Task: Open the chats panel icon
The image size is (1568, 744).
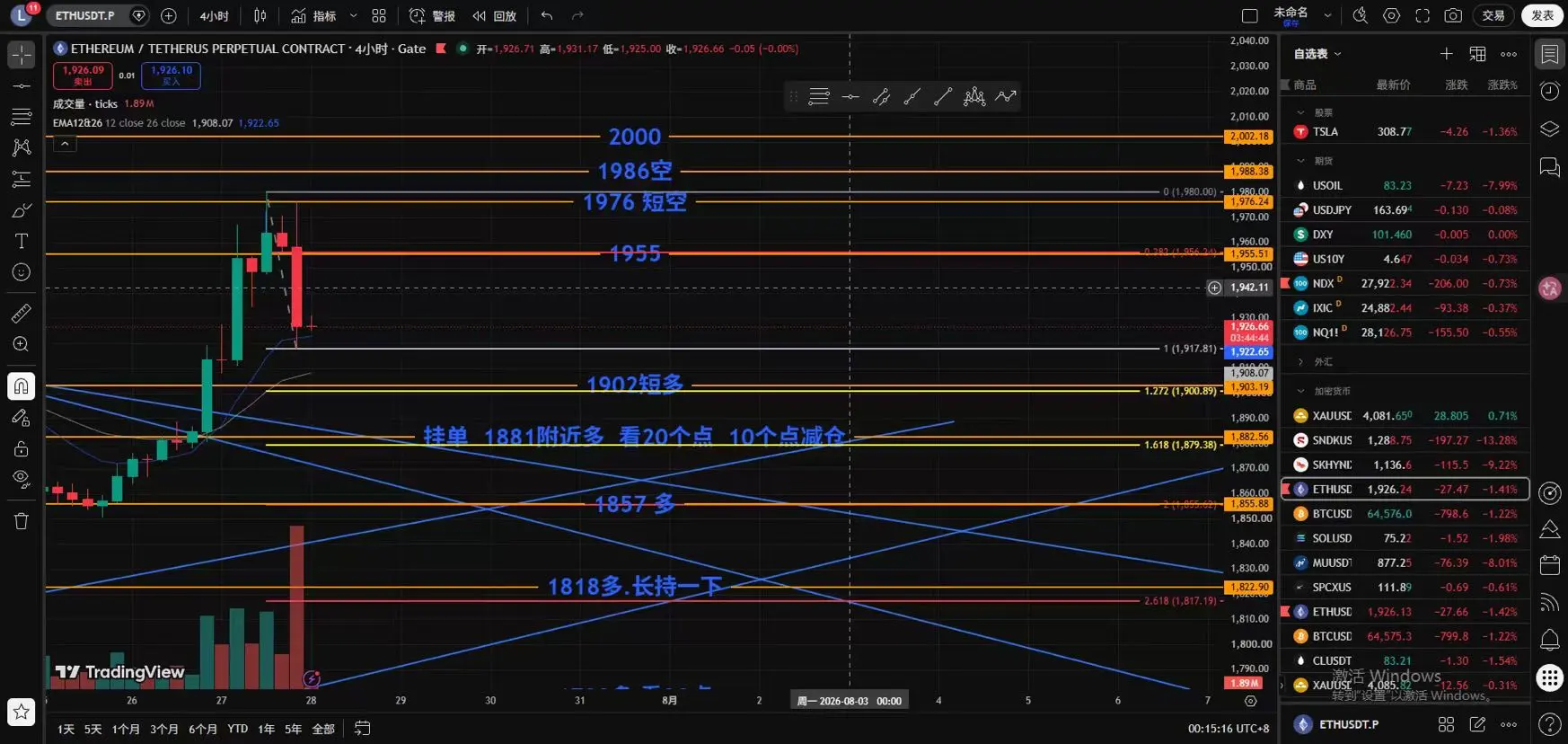Action: (x=1550, y=167)
